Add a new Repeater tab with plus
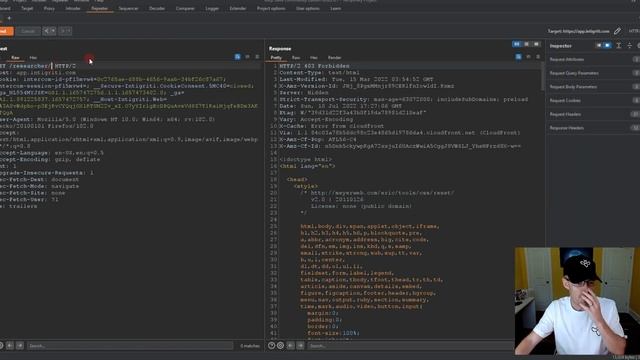This screenshot has width=640, height=360. (x=9, y=18)
